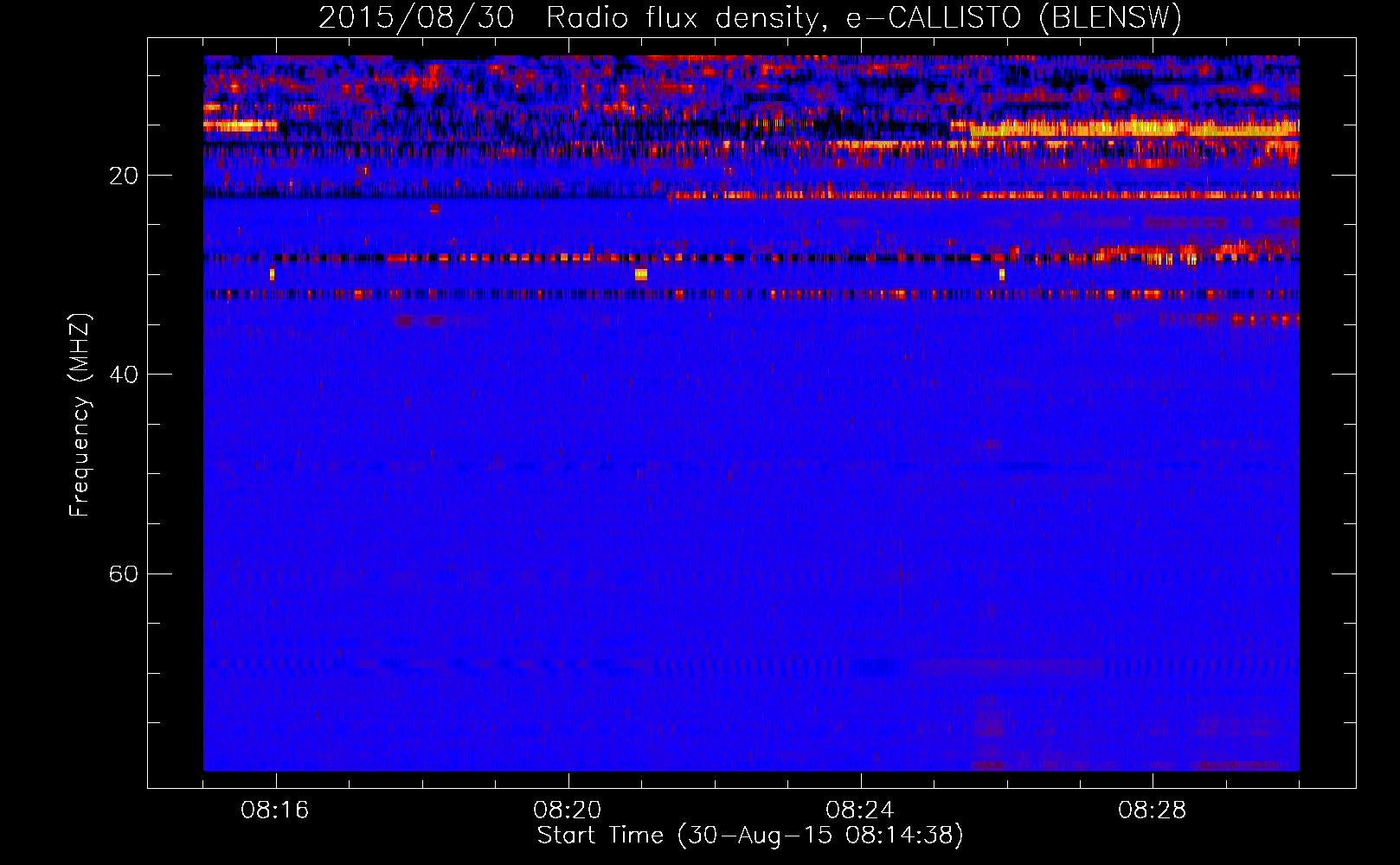The image size is (1400, 865).
Task: Click the 08:24 time tick label
Action: coord(860,811)
